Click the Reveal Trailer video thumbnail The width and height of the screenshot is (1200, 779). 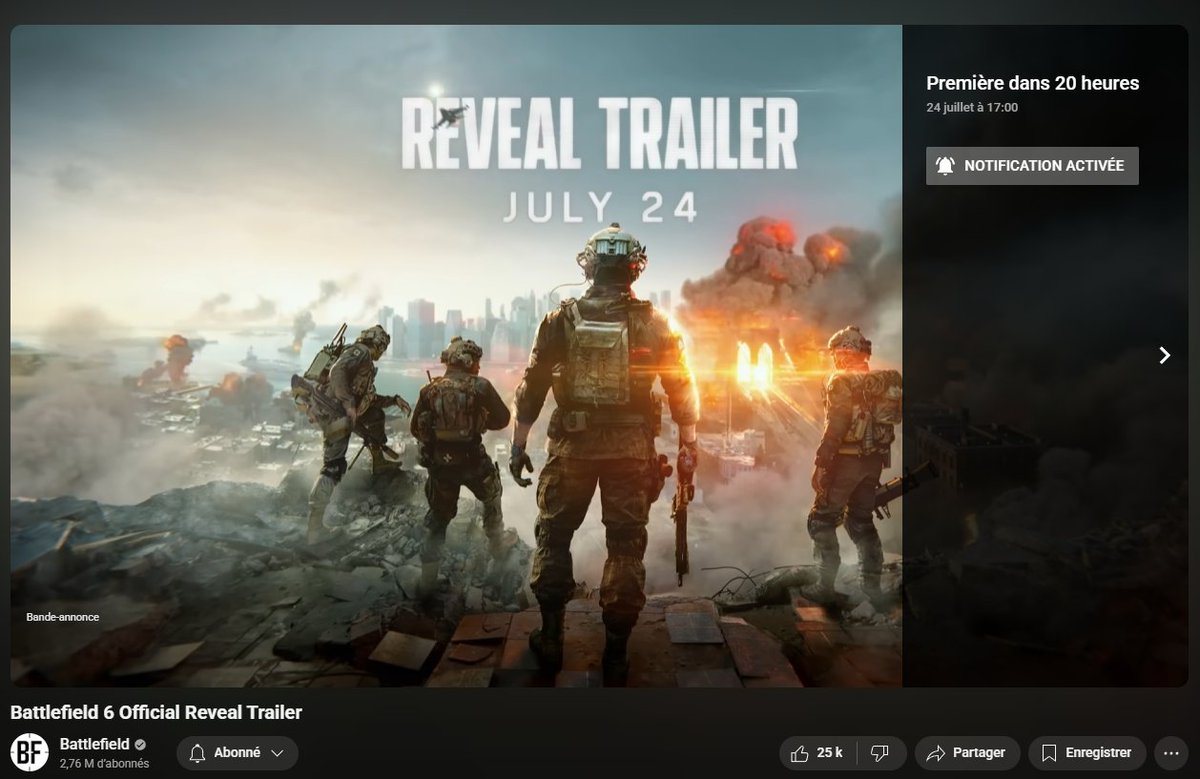456,356
